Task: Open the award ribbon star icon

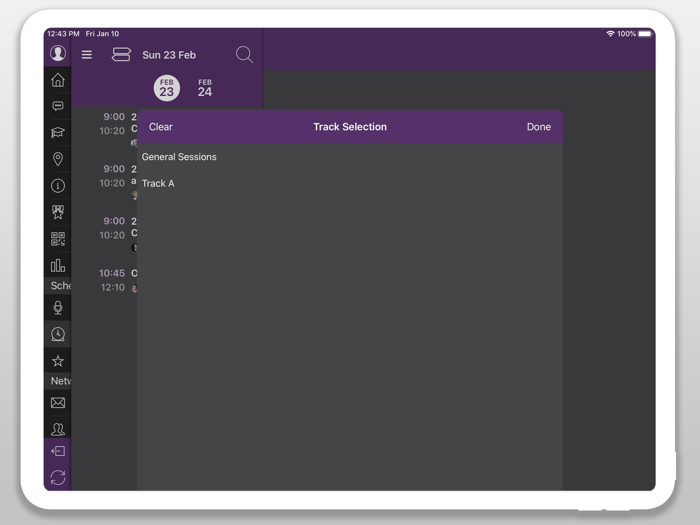Action: pyautogui.click(x=58, y=212)
